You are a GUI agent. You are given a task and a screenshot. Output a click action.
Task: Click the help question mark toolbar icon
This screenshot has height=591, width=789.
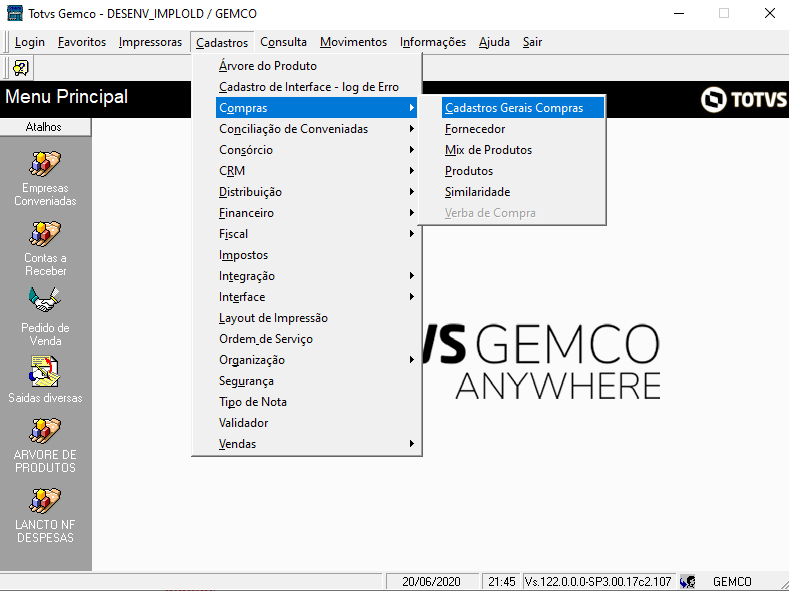21,68
